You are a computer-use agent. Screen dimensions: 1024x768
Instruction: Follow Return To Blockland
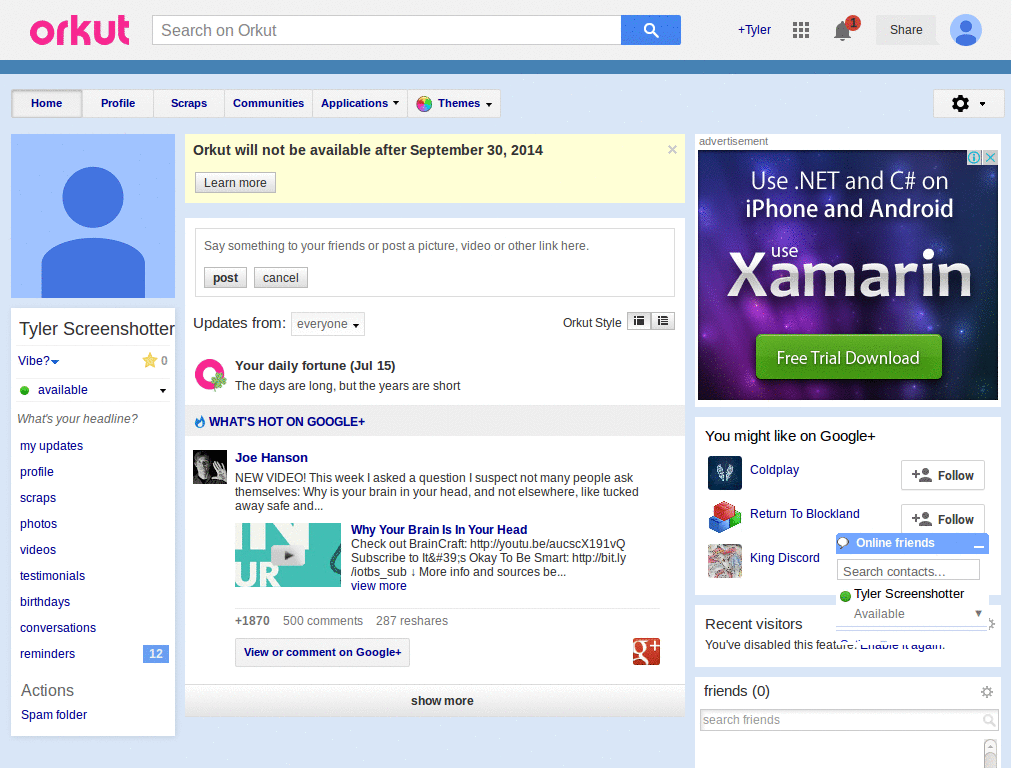click(942, 519)
